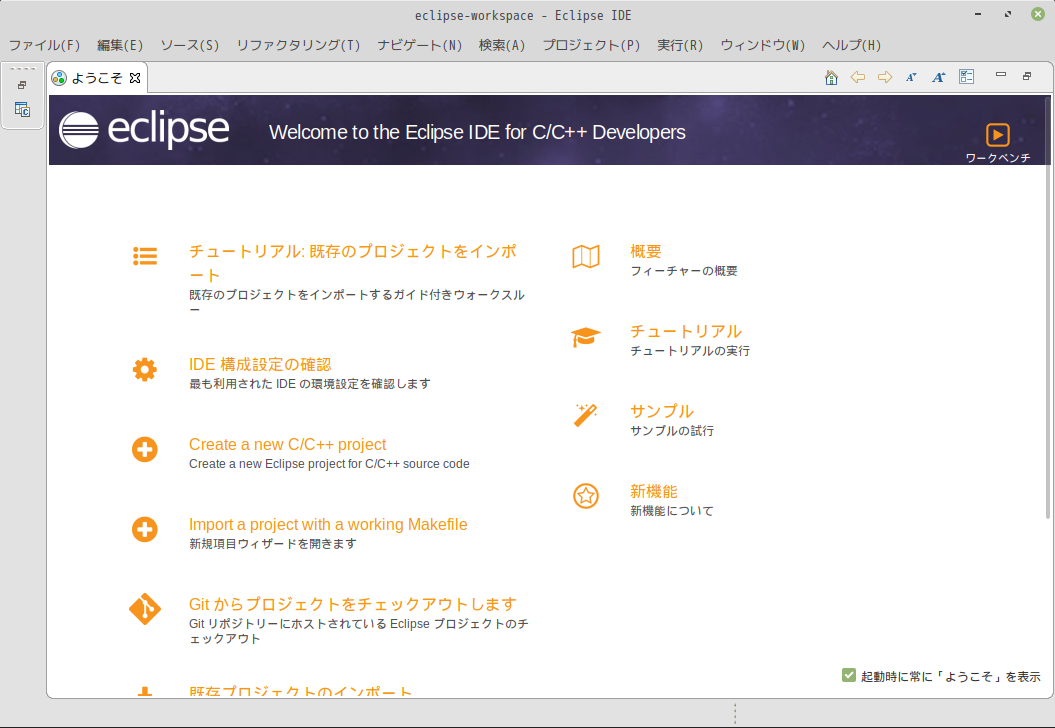Screen dimensions: 1055x728
Task: Open Git からプロジェクトをチェックアウトします link
Action: point(353,604)
